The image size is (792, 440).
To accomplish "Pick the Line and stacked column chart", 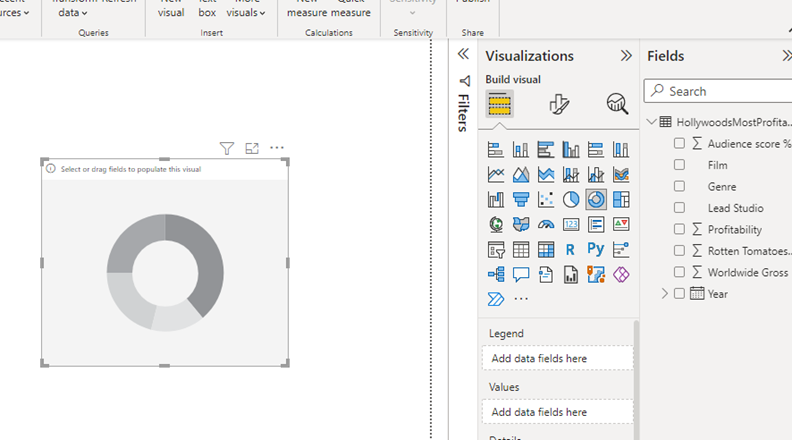I will coord(571,175).
